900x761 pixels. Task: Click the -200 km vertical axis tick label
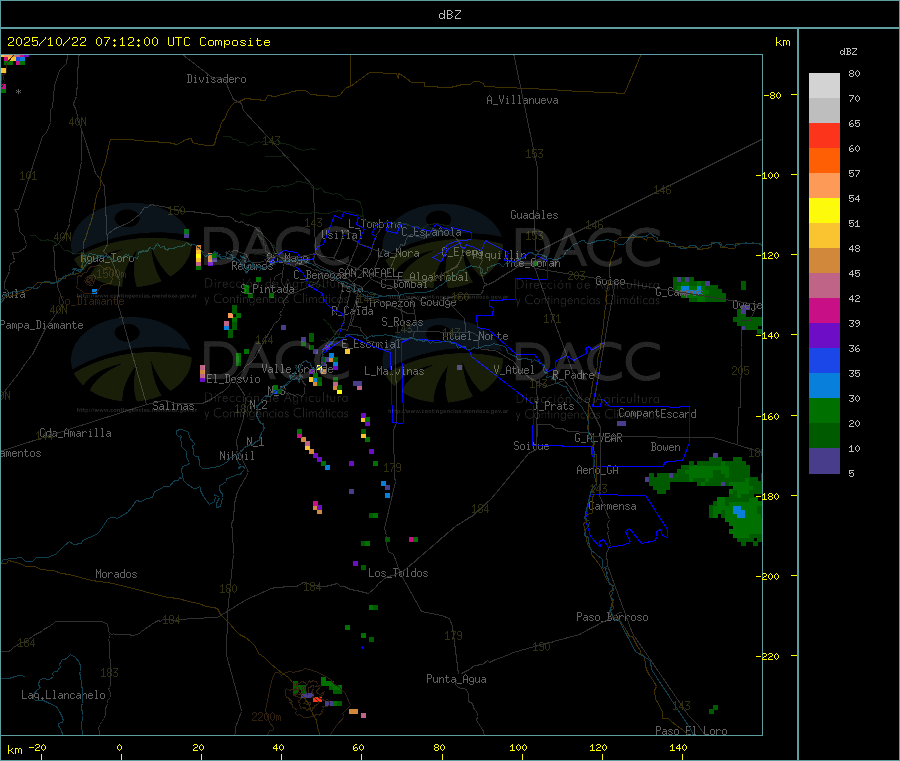pos(769,576)
